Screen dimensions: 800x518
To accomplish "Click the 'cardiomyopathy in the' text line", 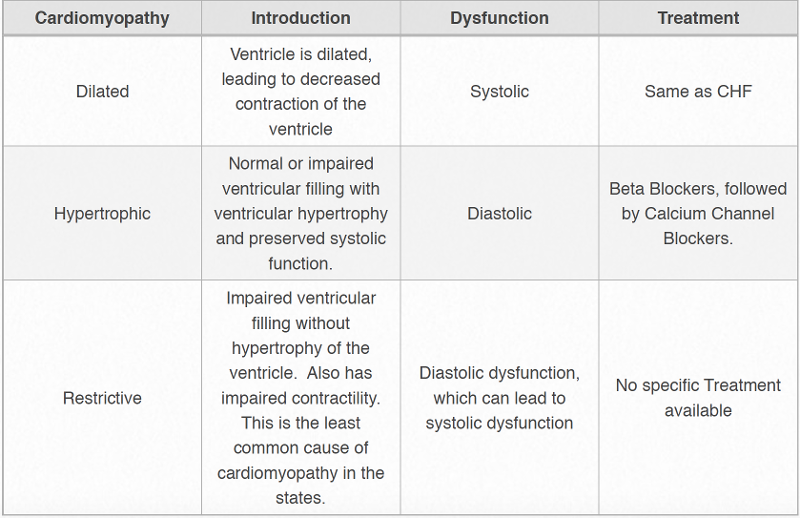I will point(300,473).
